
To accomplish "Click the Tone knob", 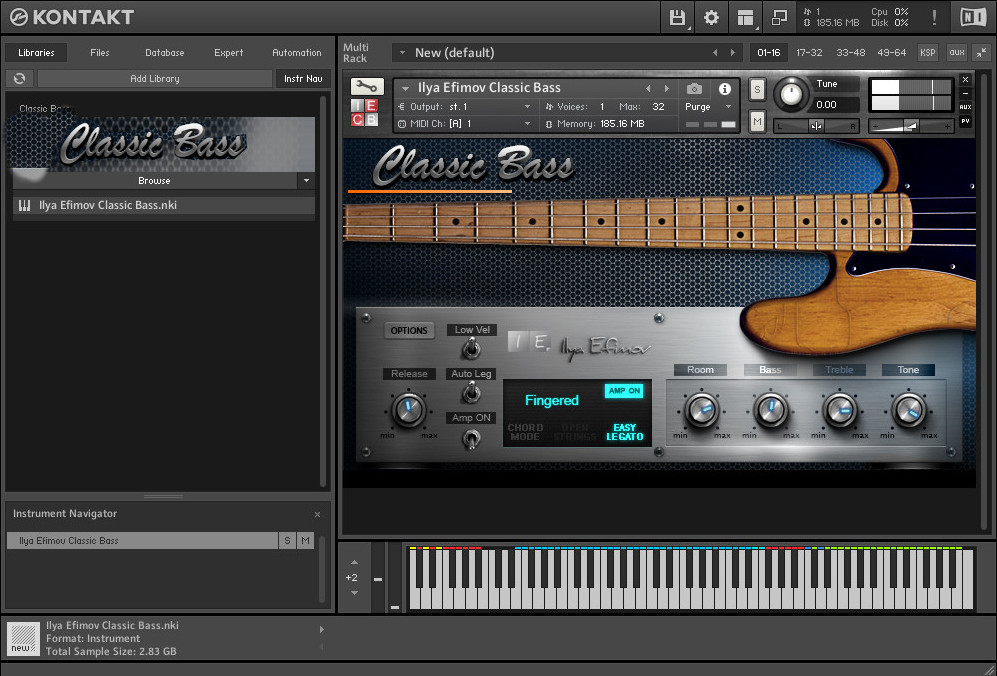I will point(909,410).
